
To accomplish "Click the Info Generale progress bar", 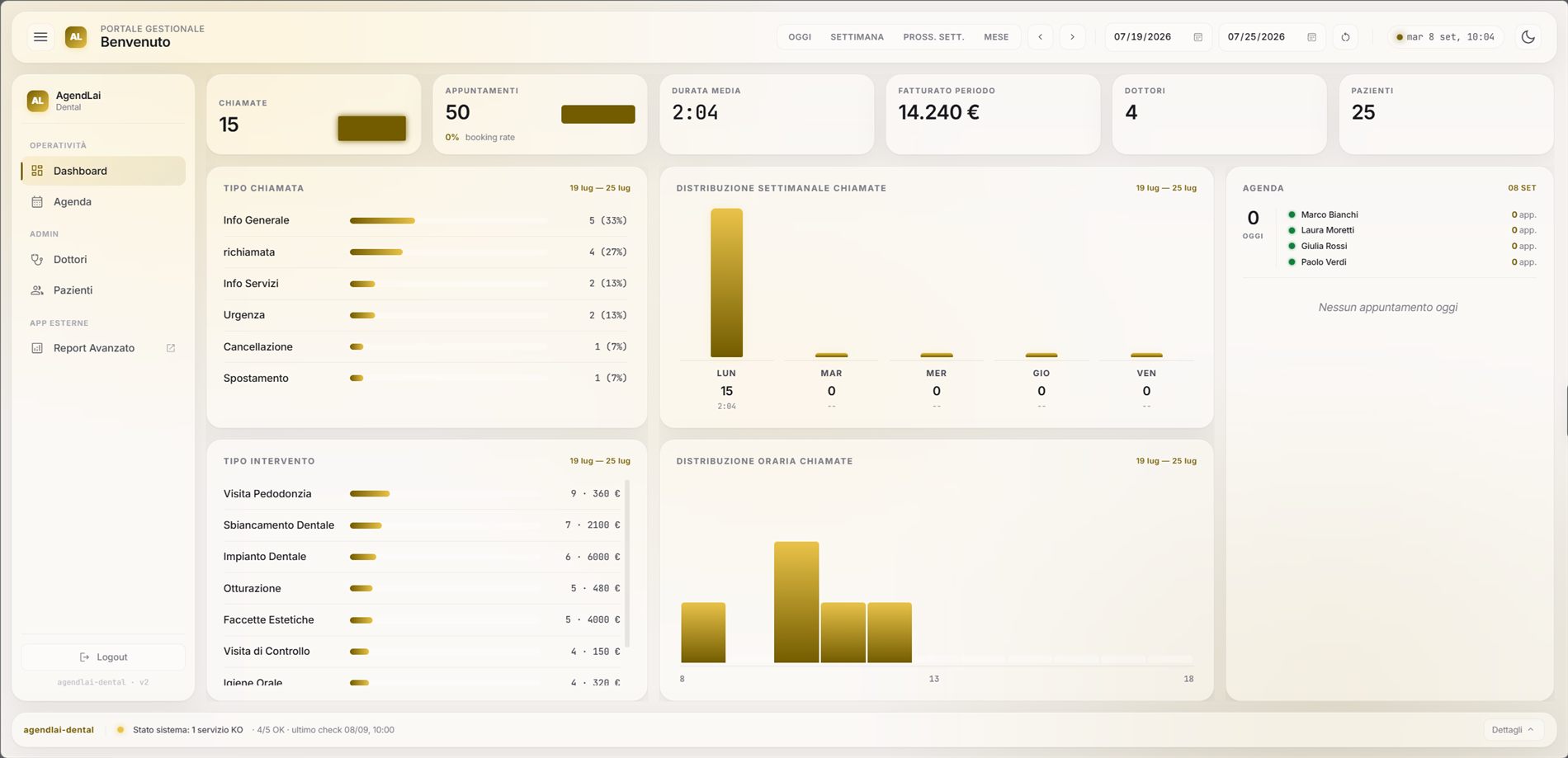I will tap(448, 220).
